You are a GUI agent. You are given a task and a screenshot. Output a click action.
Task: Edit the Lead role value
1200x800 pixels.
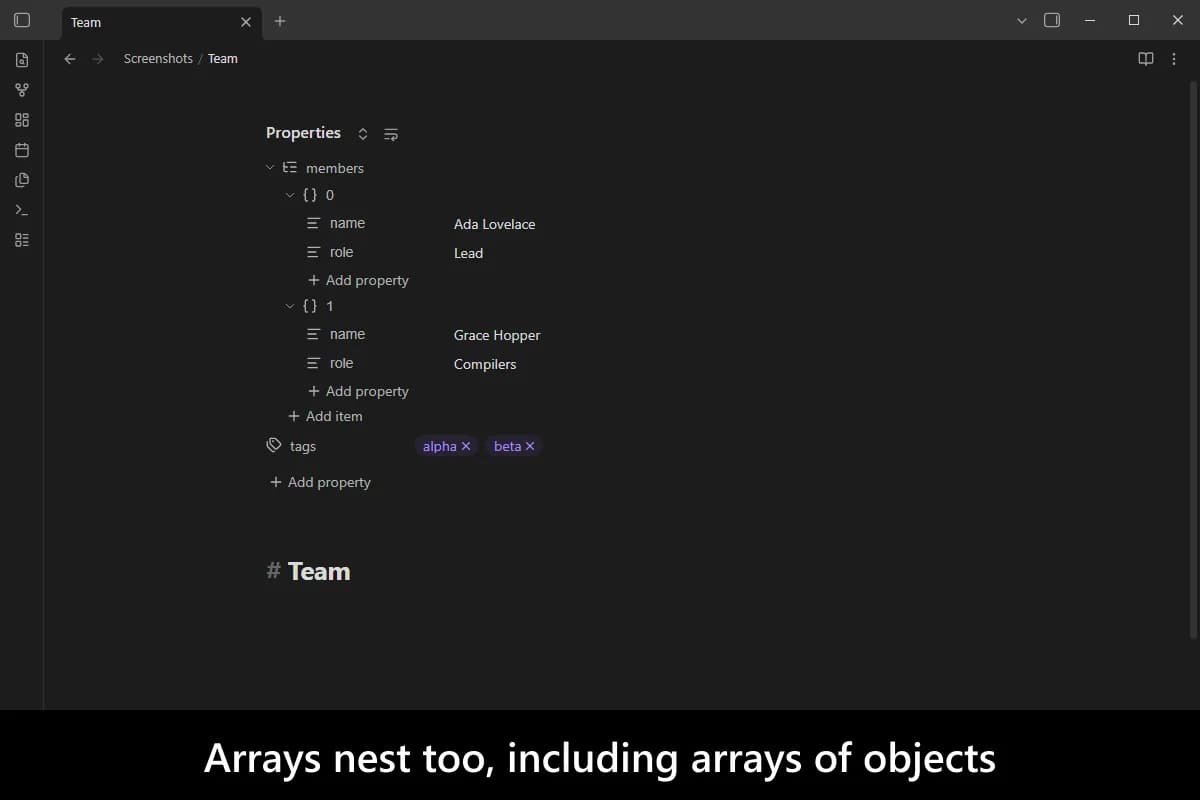pos(468,253)
